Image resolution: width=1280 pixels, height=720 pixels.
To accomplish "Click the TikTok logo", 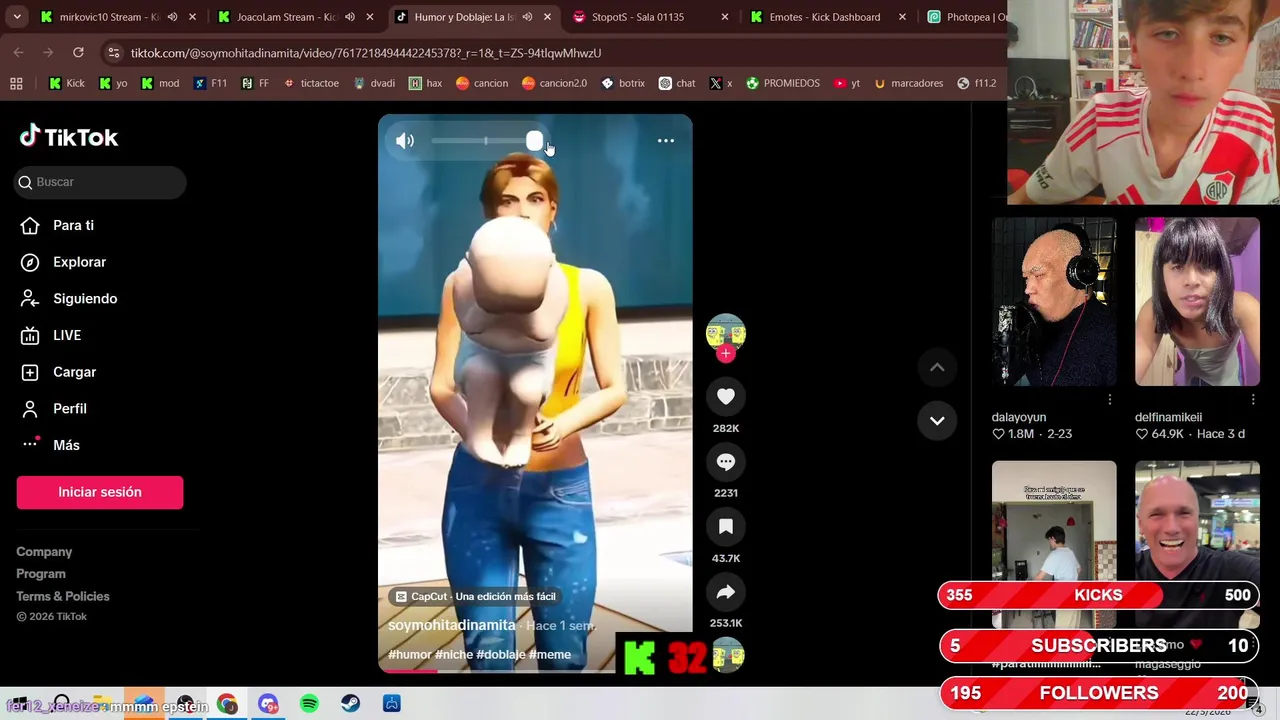I will pyautogui.click(x=69, y=137).
